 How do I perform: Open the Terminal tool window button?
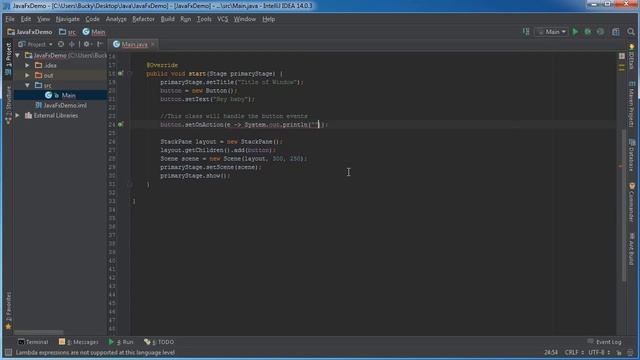click(x=33, y=342)
